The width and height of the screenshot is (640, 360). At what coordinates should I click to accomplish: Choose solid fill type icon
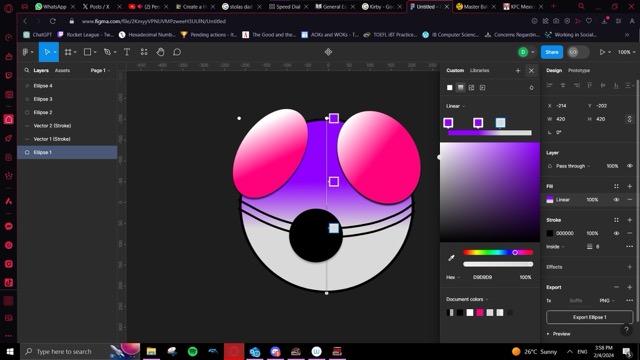click(449, 87)
